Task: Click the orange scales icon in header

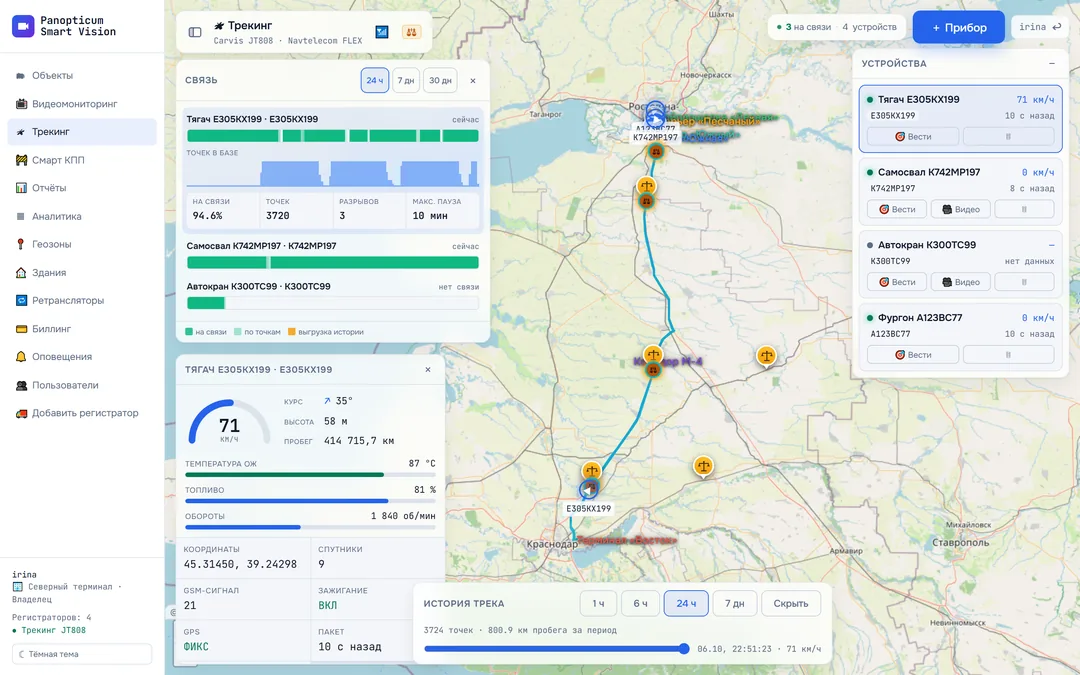Action: (411, 32)
